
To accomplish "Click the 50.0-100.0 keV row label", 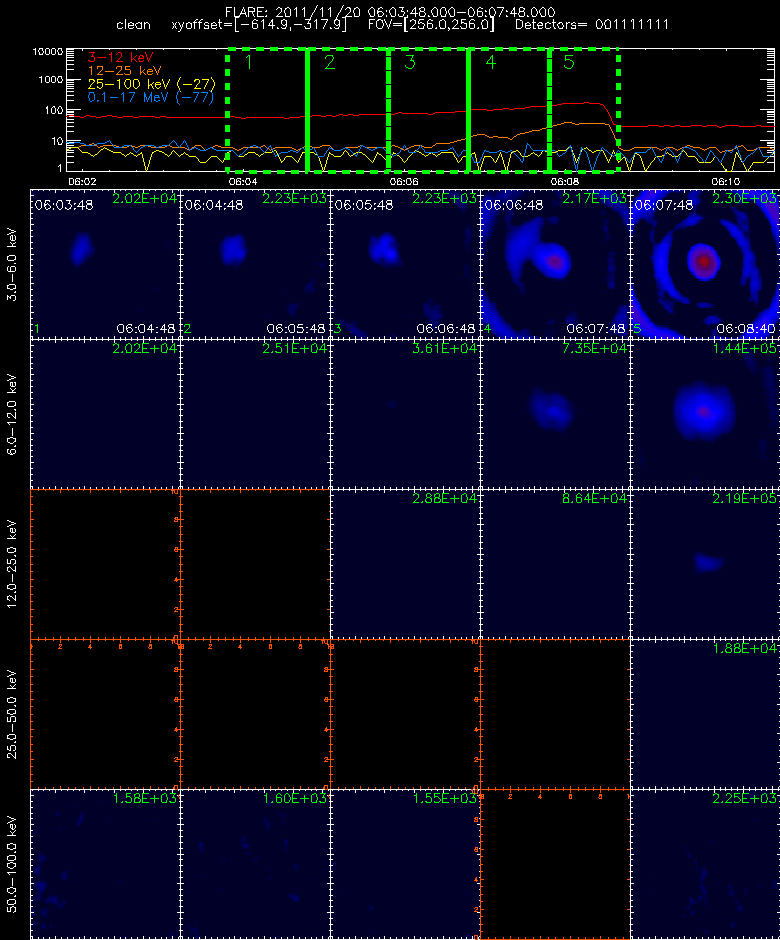I will [x=12, y=864].
